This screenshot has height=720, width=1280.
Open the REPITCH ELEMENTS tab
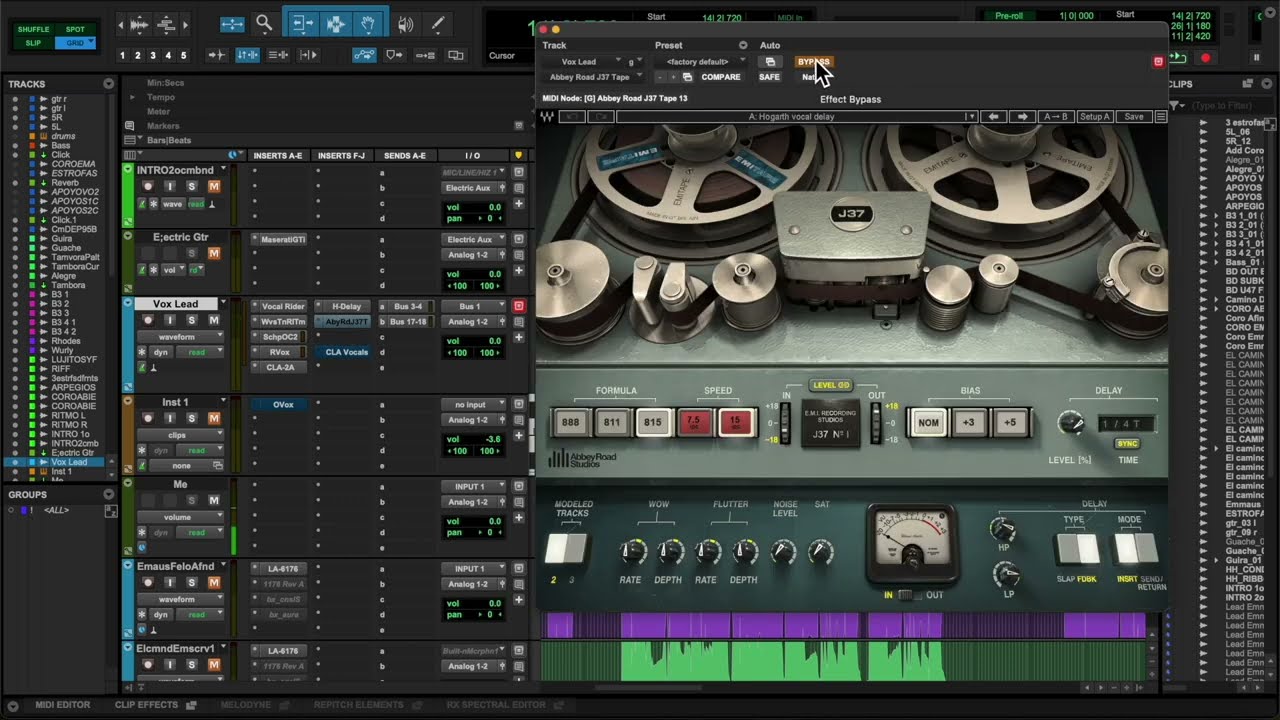tap(358, 705)
